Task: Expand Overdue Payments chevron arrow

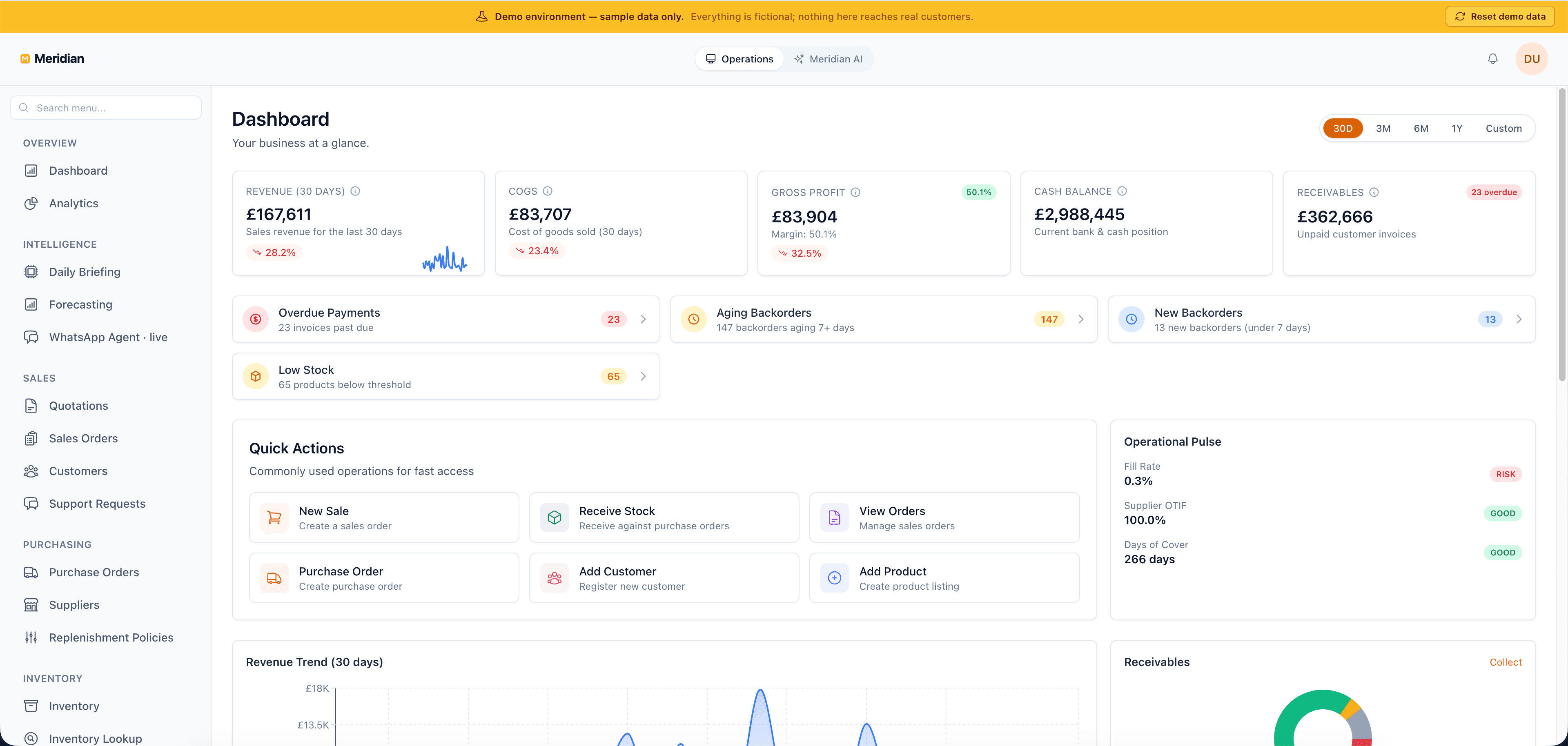Action: [644, 319]
